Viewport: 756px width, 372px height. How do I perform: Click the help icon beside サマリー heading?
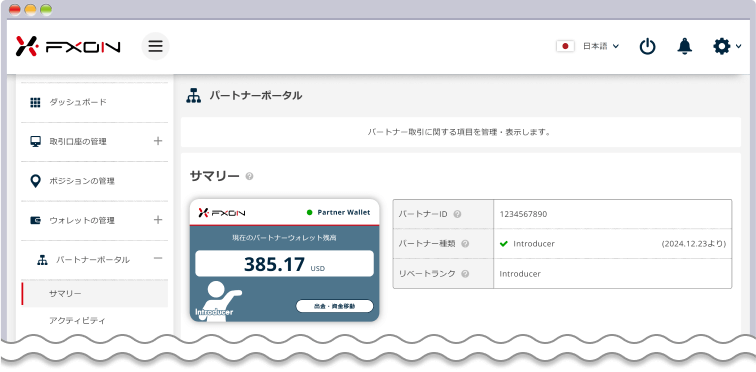pyautogui.click(x=249, y=176)
